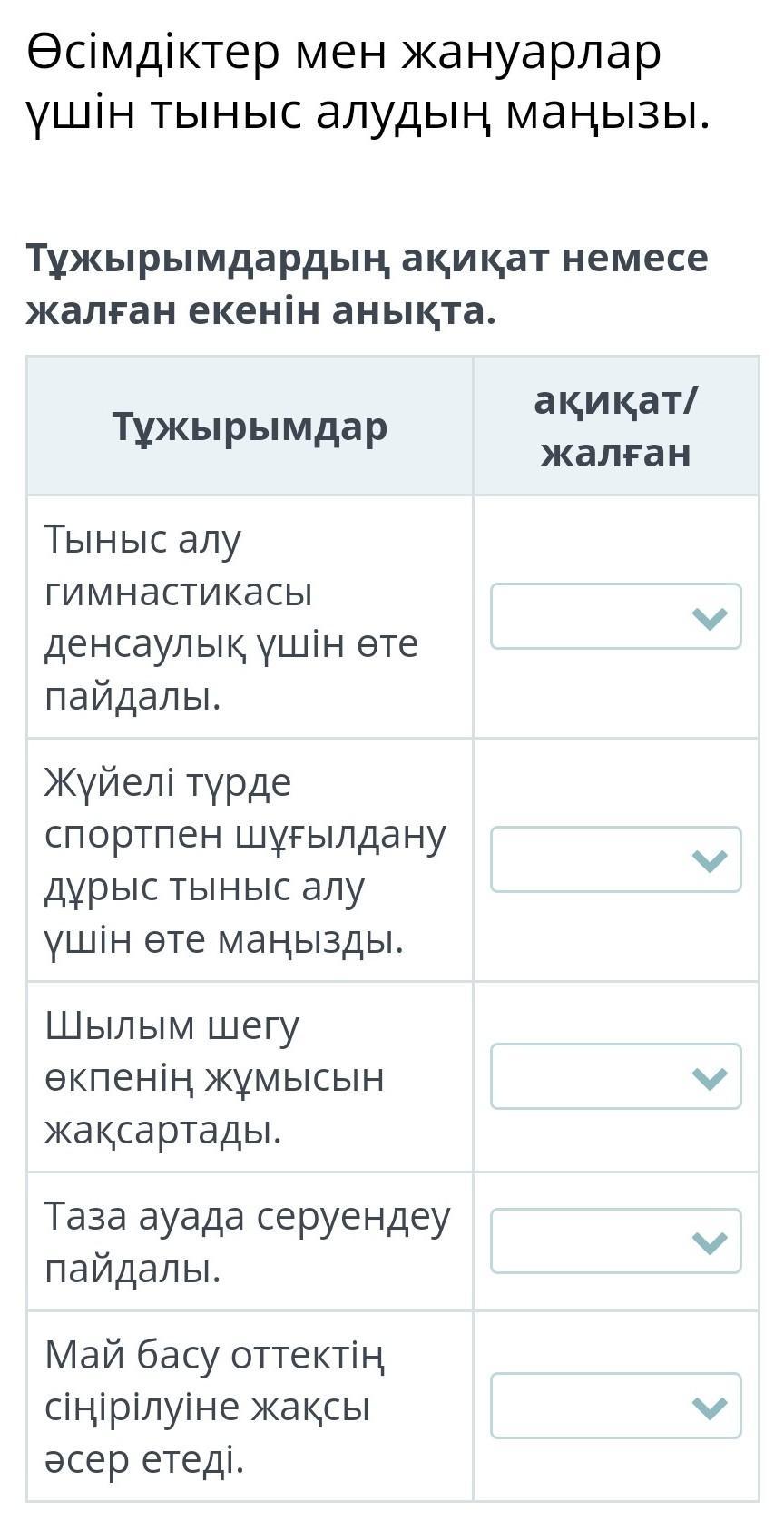Image resolution: width=784 pixels, height=1540 pixels.
Task: Click the instruction 'Тұжырымдардың ақиқат немесе жалған'
Action: coord(367,284)
